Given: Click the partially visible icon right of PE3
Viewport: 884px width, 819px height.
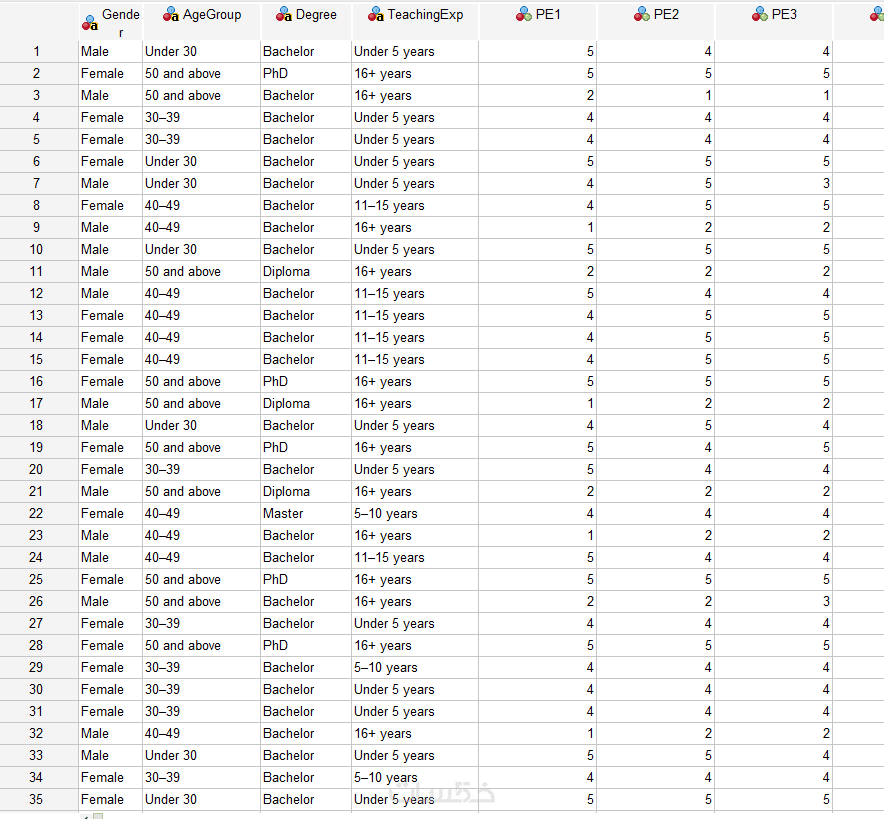Looking at the screenshot, I should tap(877, 15).
